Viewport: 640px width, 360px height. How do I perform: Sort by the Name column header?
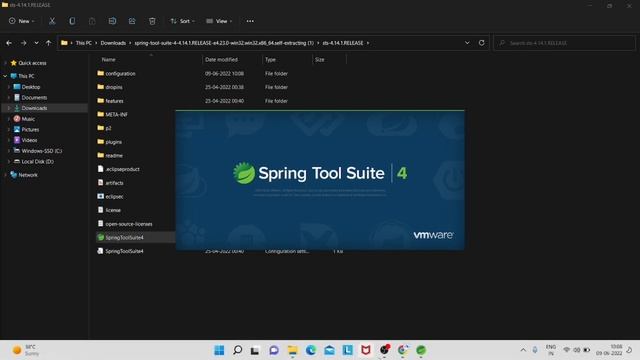[x=109, y=60]
